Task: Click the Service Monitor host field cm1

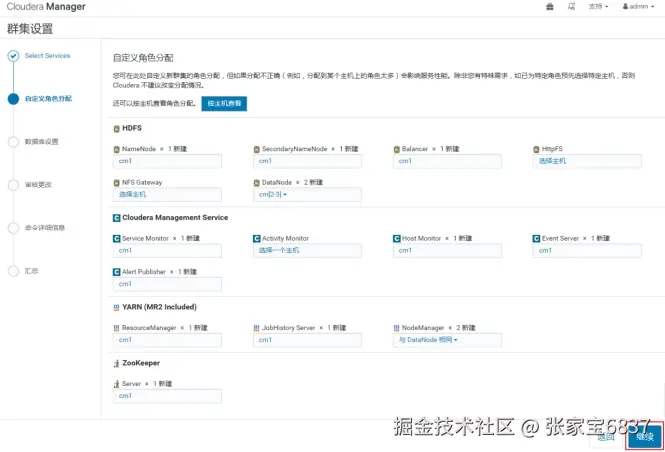Action: pos(167,251)
